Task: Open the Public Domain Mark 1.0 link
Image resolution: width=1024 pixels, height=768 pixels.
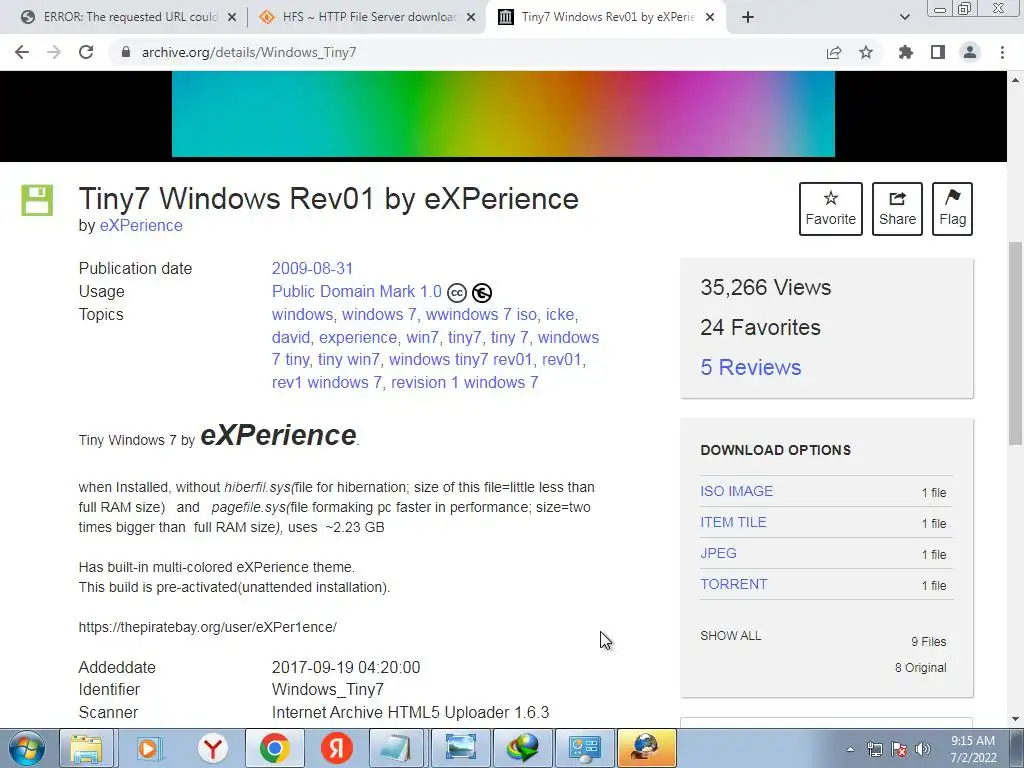Action: click(x=357, y=291)
